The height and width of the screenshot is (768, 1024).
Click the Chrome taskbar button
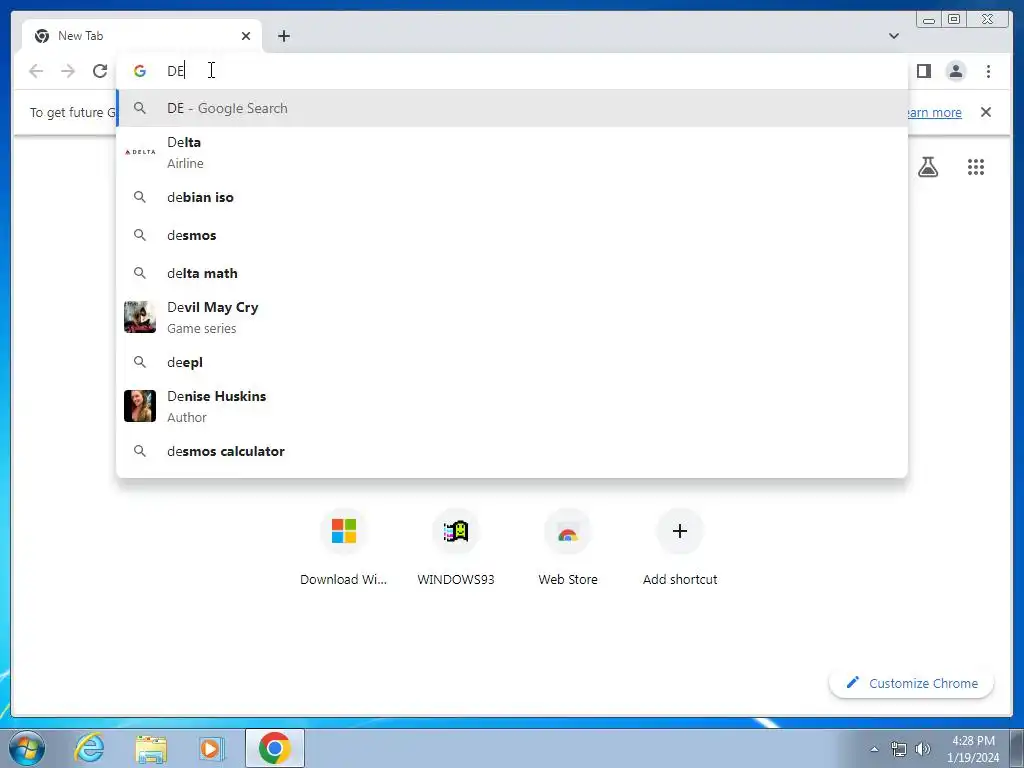click(x=275, y=748)
